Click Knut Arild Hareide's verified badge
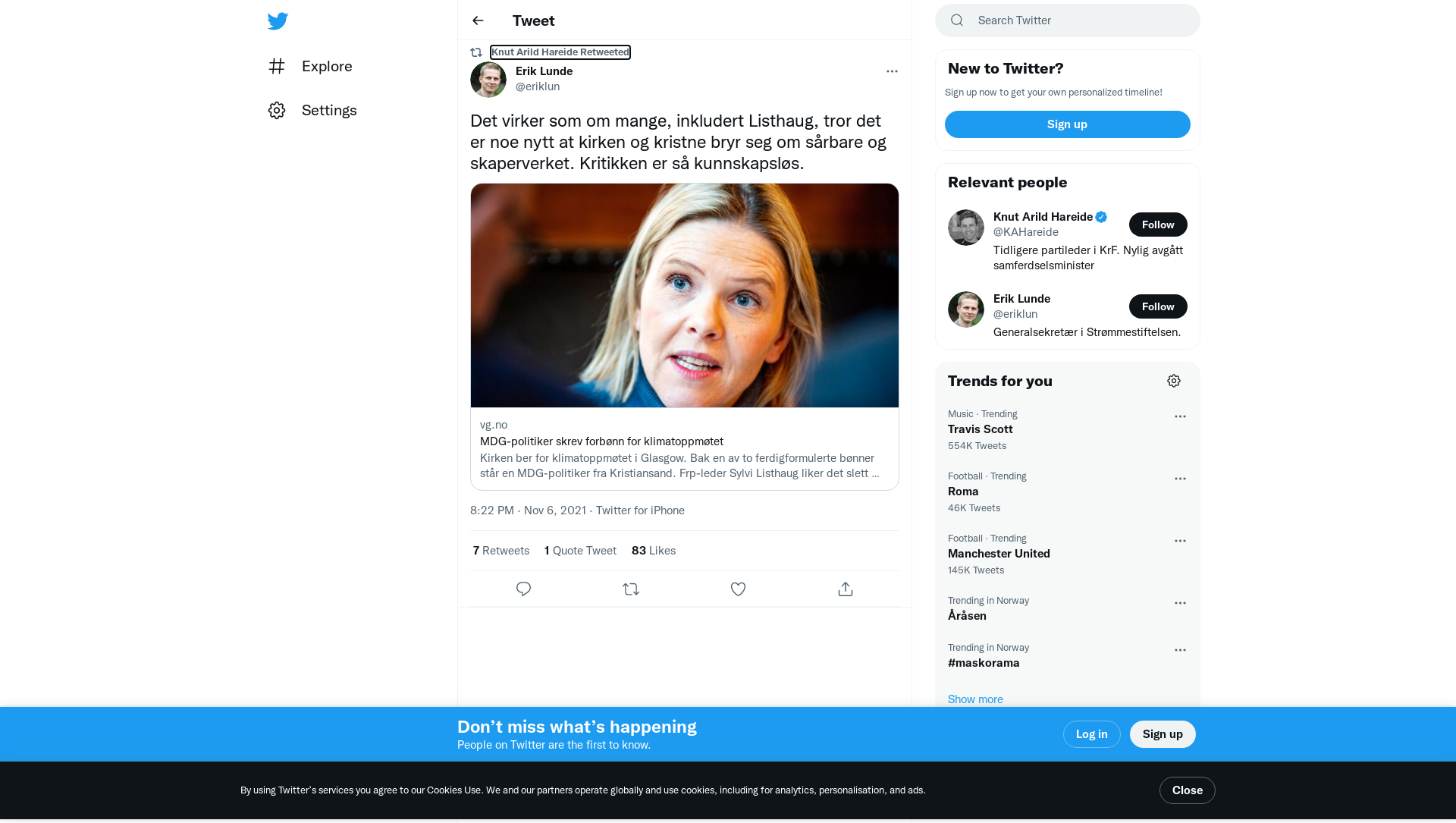 point(1101,217)
